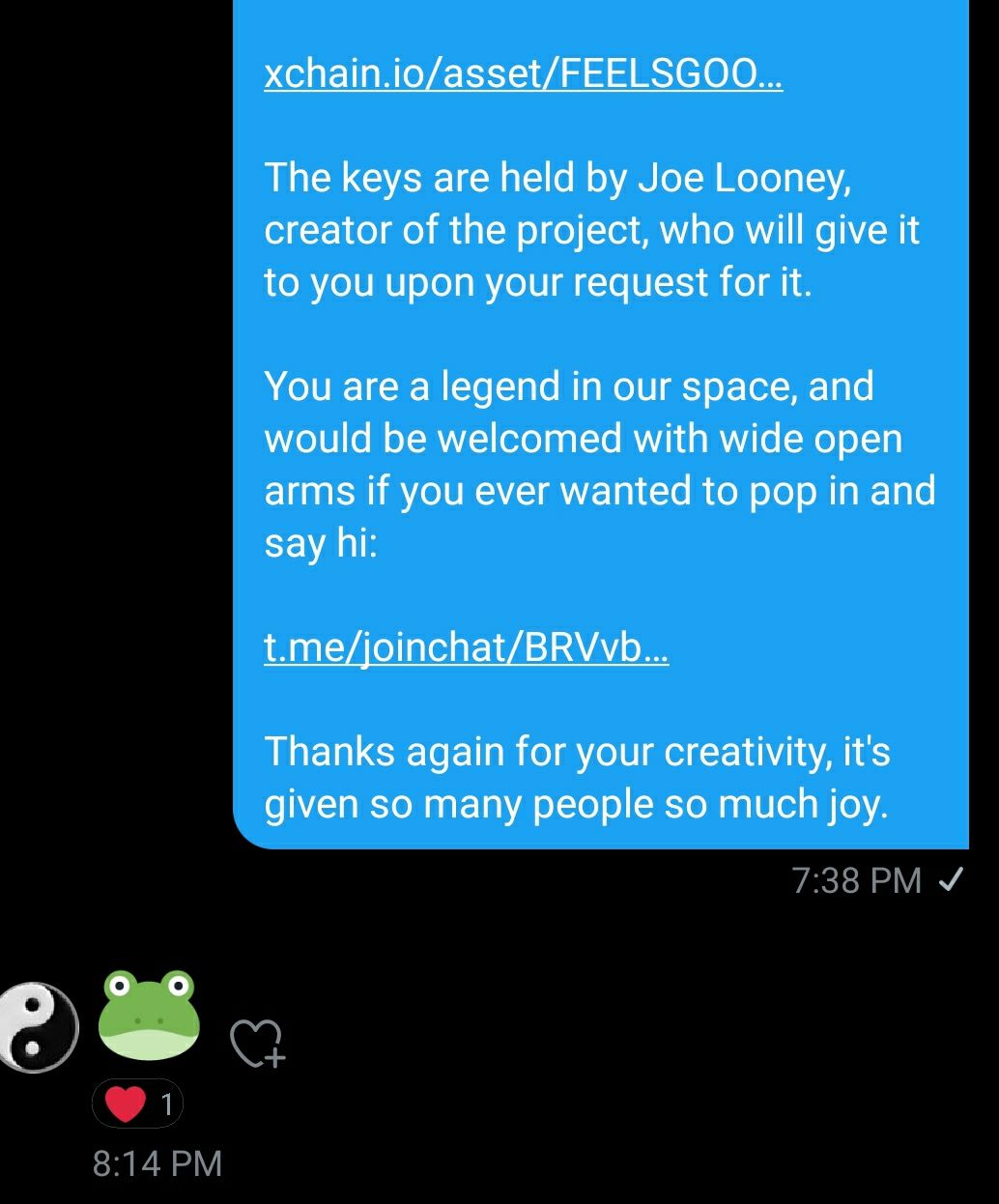Tap the 'Thanks again for your creativity' line

577,752
